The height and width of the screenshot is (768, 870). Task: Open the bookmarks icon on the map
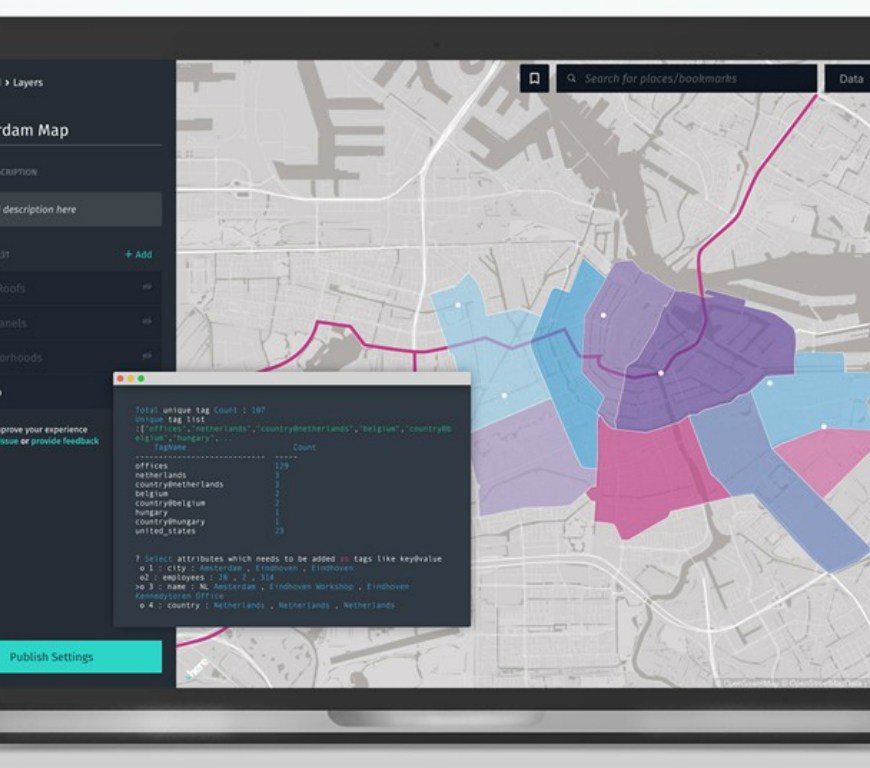(534, 79)
